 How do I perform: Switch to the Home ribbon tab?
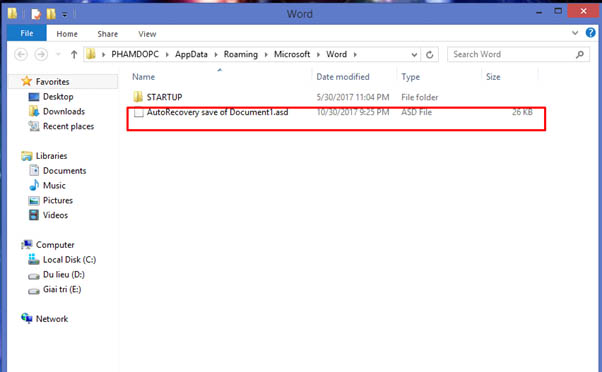(x=67, y=34)
